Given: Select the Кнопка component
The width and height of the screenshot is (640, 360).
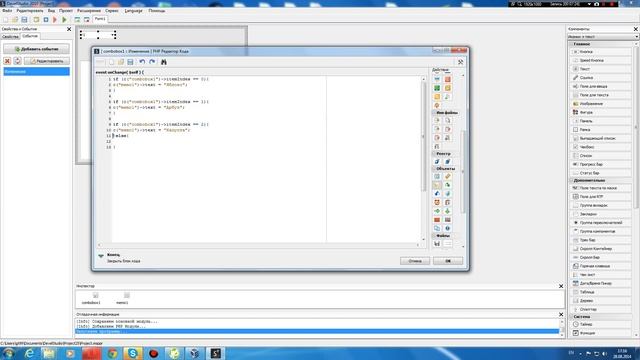Looking at the screenshot, I should pos(600,52).
